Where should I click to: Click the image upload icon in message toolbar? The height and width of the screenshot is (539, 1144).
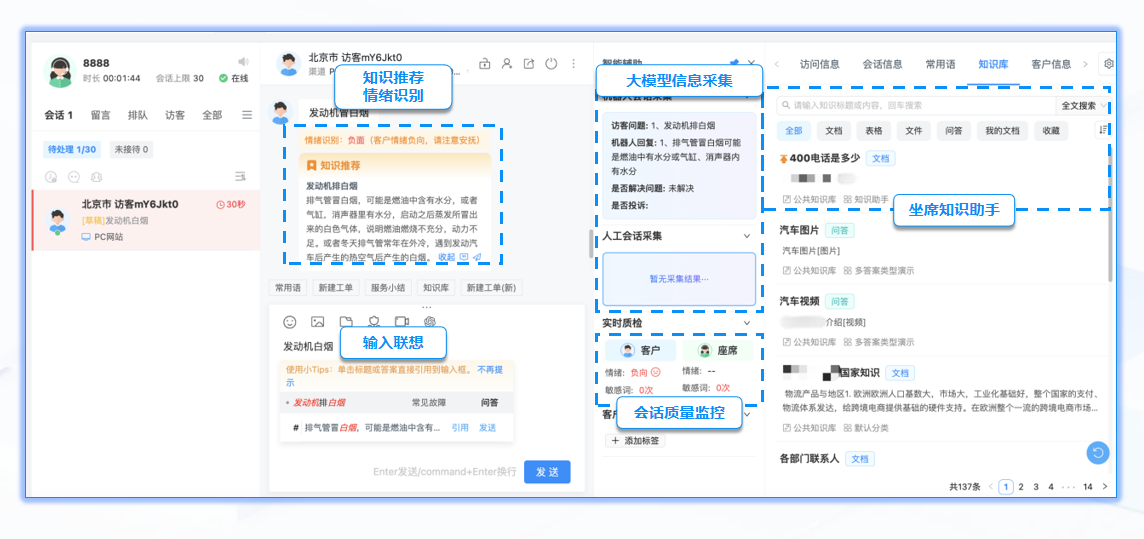(x=318, y=322)
